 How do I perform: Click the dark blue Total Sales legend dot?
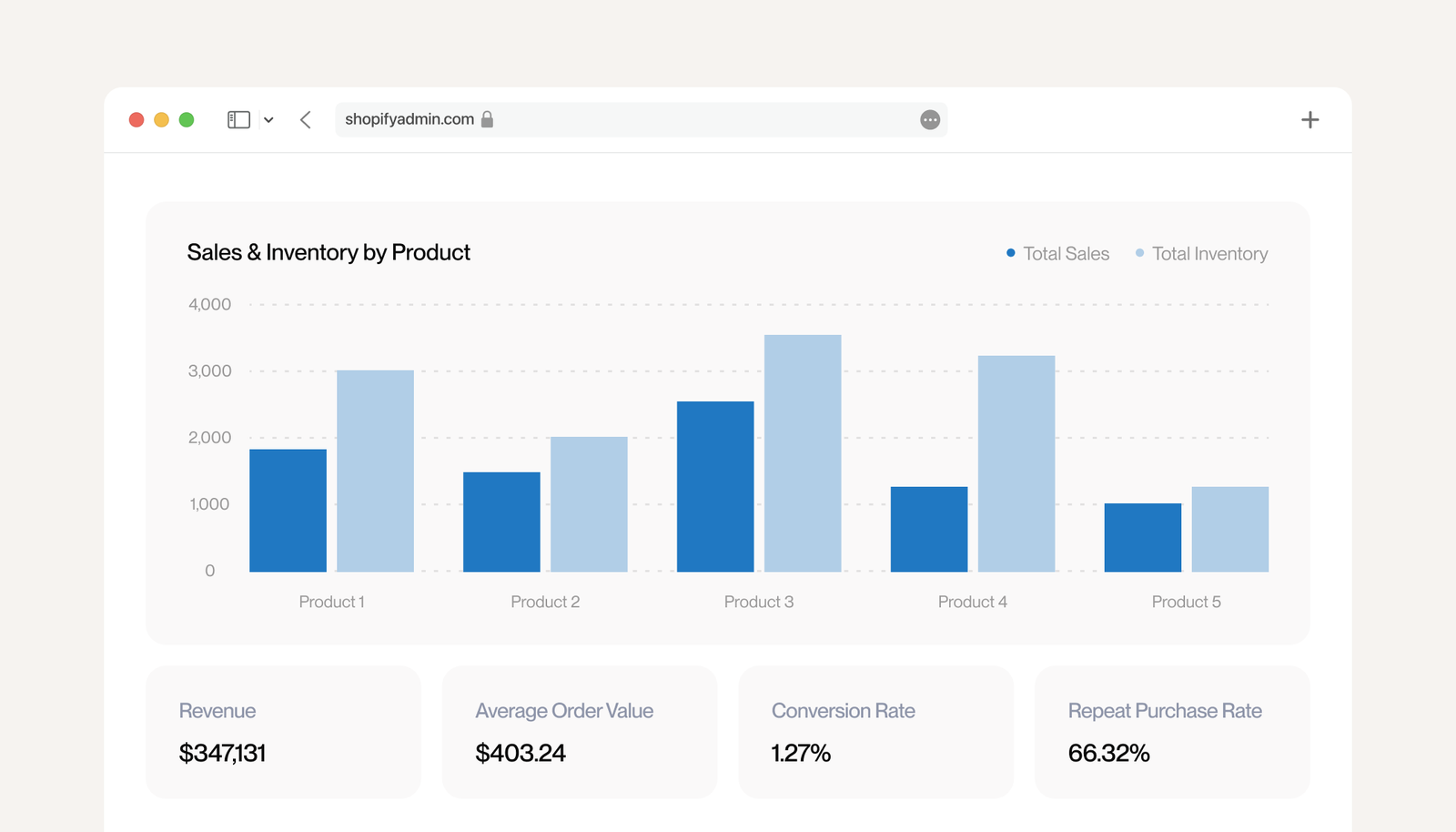[1010, 253]
